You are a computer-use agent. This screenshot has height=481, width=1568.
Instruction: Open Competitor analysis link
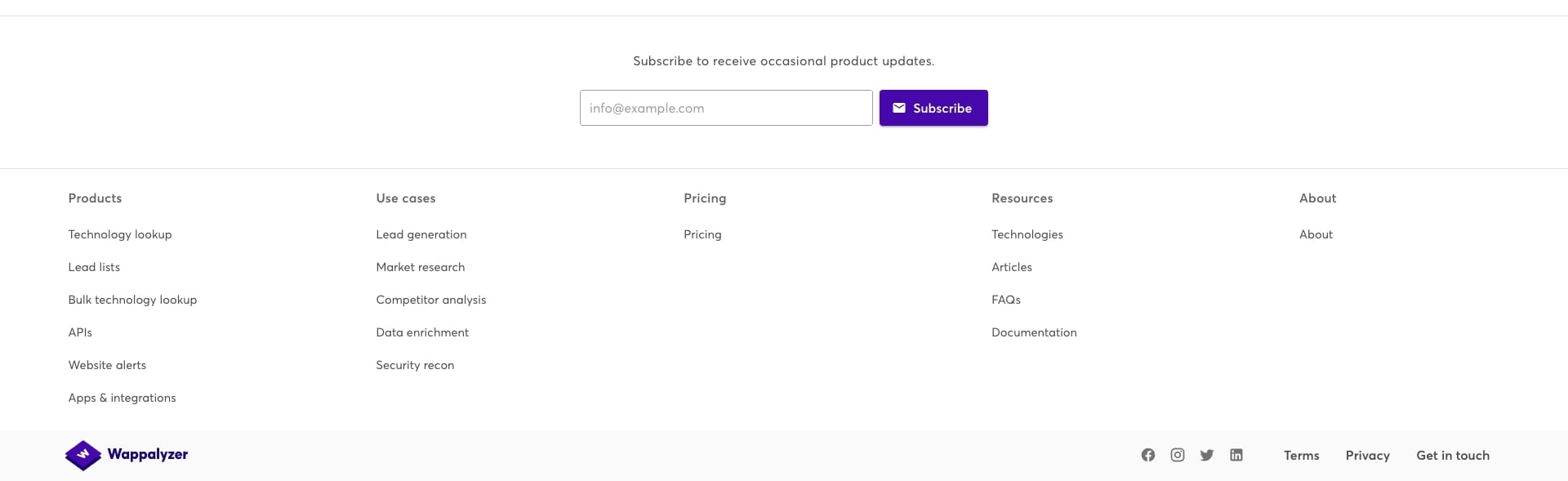(x=431, y=300)
